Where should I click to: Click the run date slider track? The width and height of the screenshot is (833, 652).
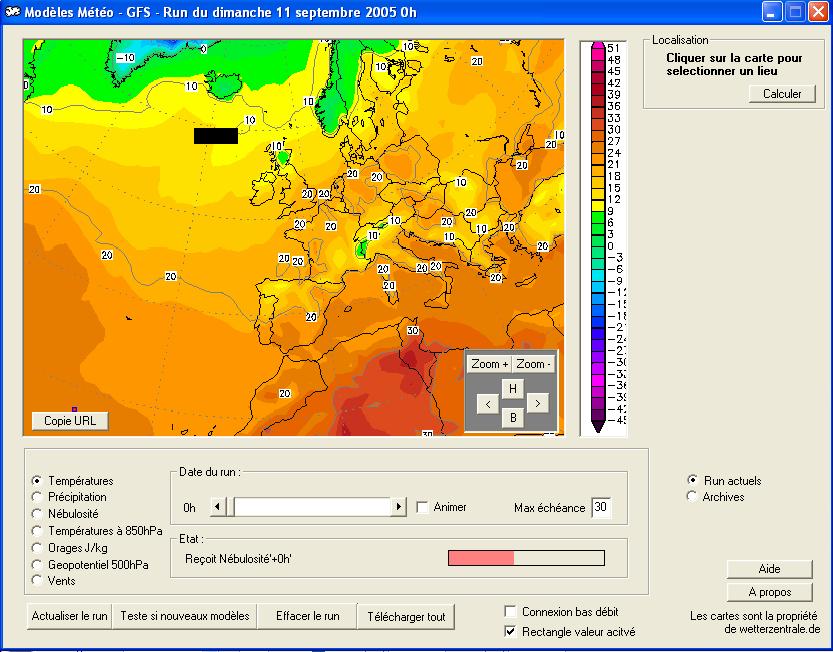click(310, 507)
